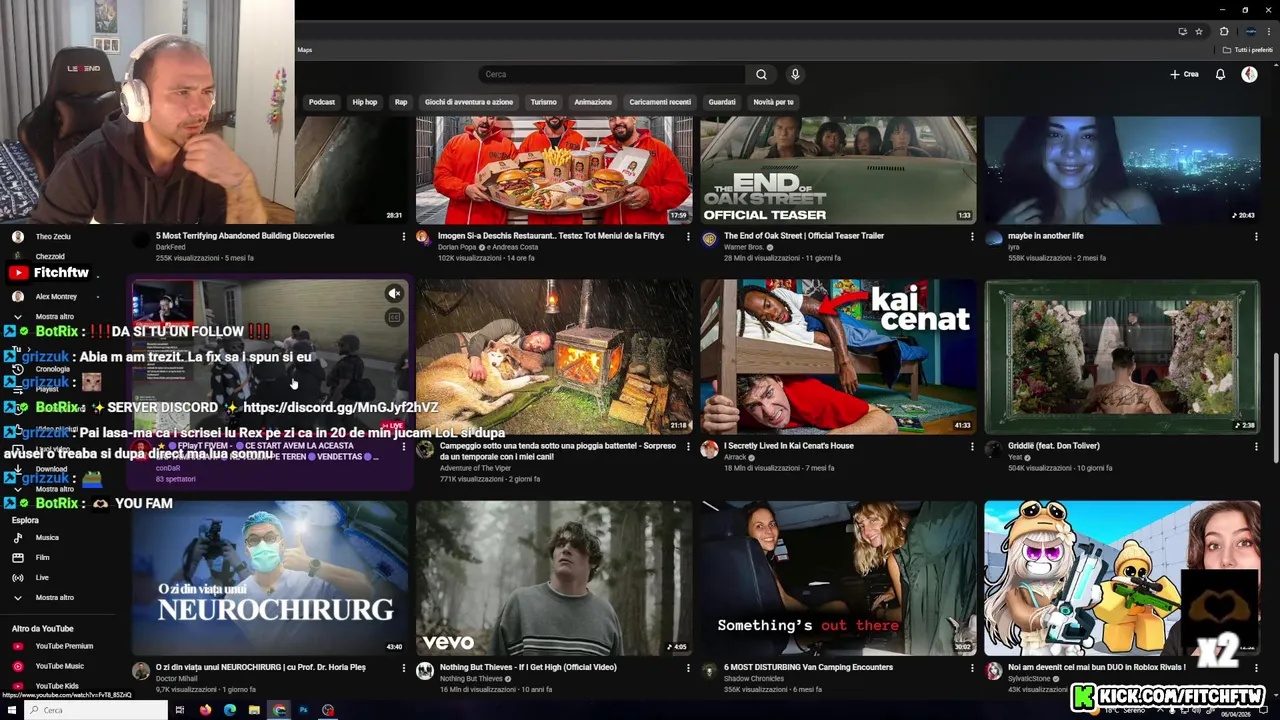Open options for Van Camping Encounters video

tap(972, 668)
